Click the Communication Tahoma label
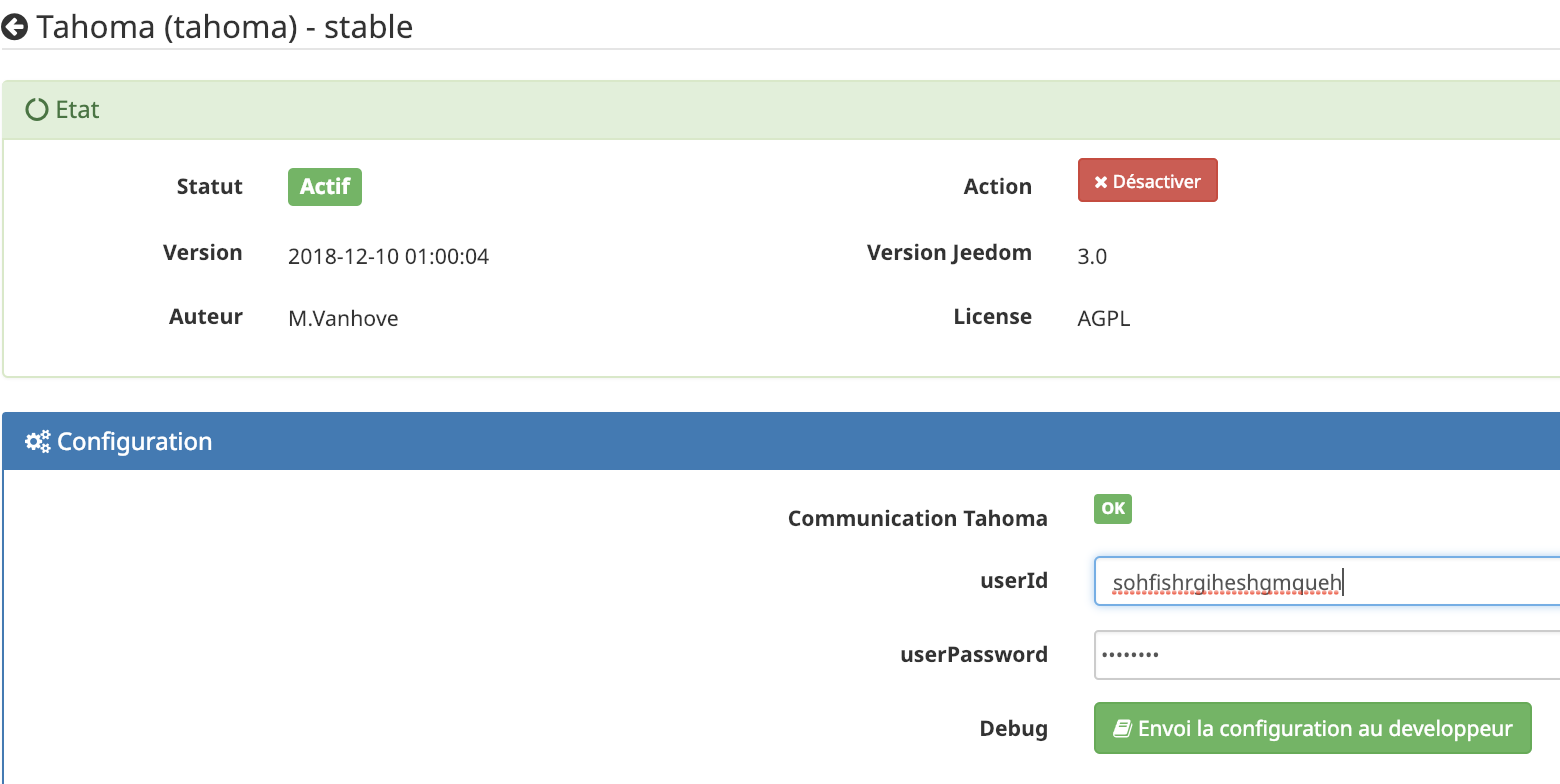The image size is (1560, 784). click(918, 518)
